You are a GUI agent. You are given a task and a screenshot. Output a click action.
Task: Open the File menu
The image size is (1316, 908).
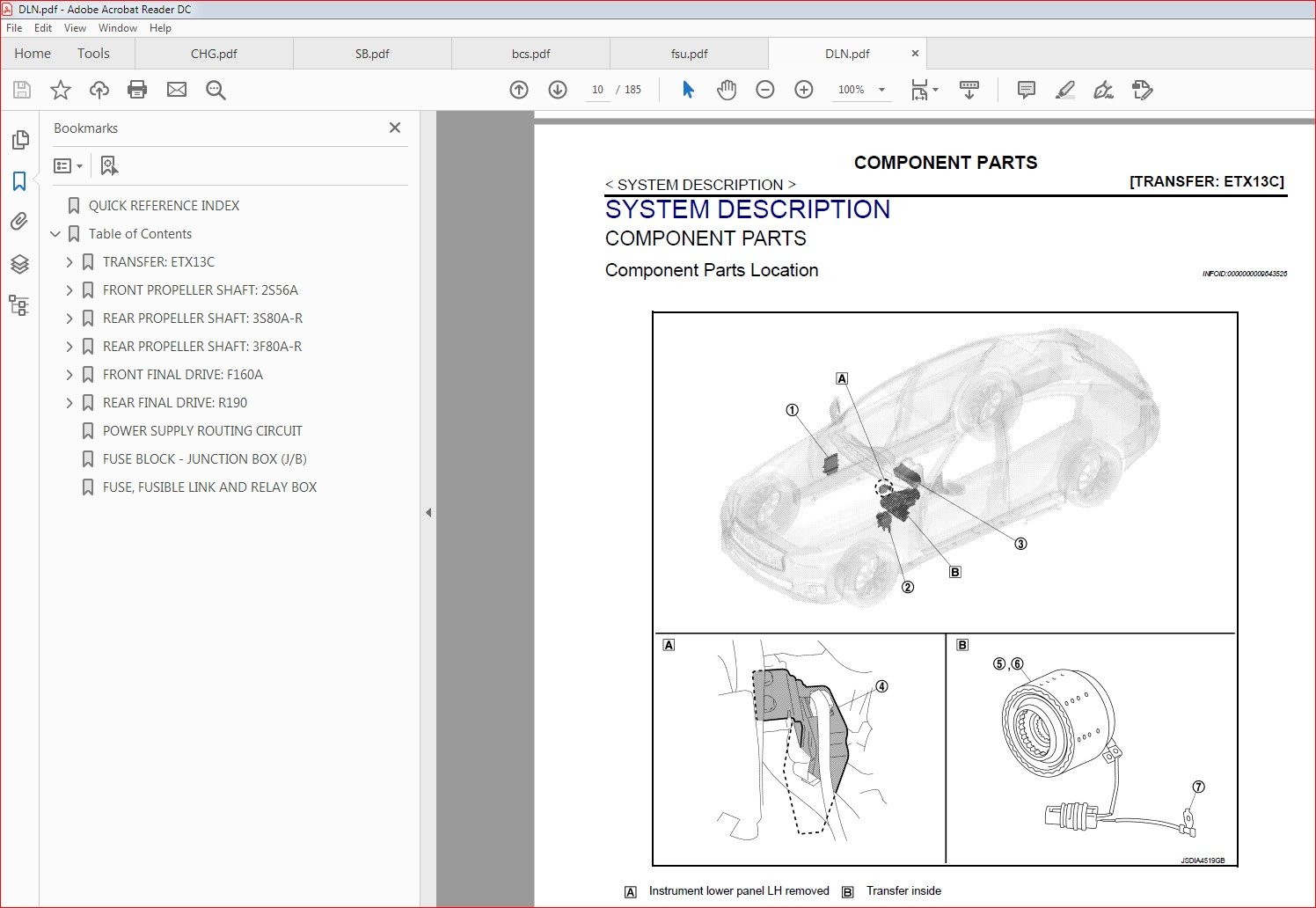[14, 28]
